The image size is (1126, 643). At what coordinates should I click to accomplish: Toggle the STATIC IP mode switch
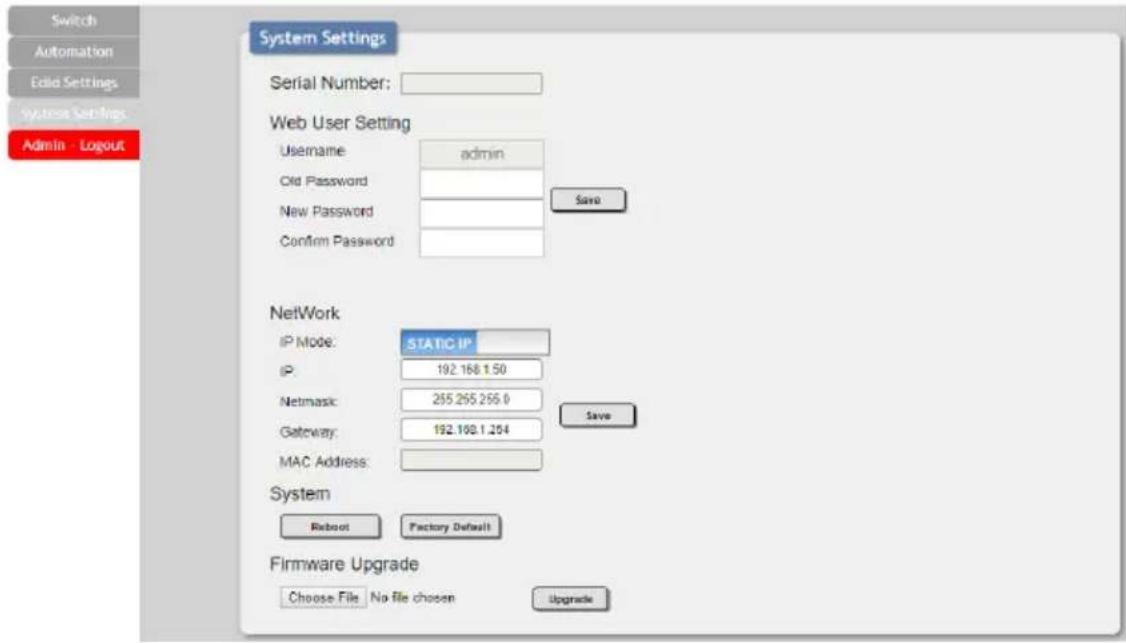(475, 343)
